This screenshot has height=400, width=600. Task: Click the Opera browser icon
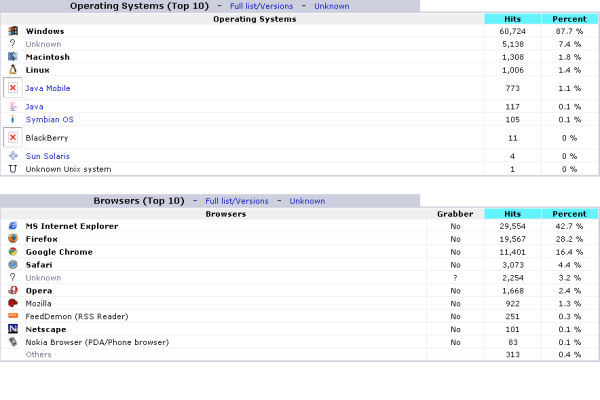coord(13,290)
